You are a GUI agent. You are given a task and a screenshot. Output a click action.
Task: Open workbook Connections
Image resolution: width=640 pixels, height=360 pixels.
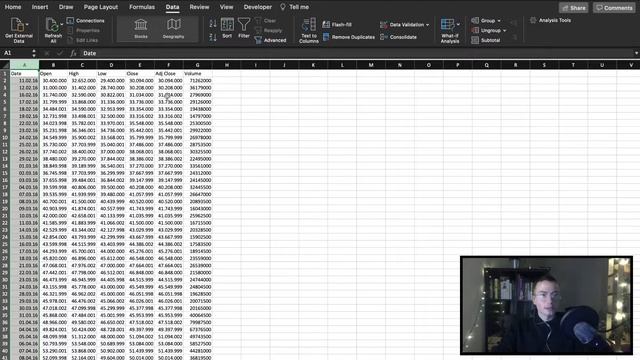pyautogui.click(x=85, y=20)
